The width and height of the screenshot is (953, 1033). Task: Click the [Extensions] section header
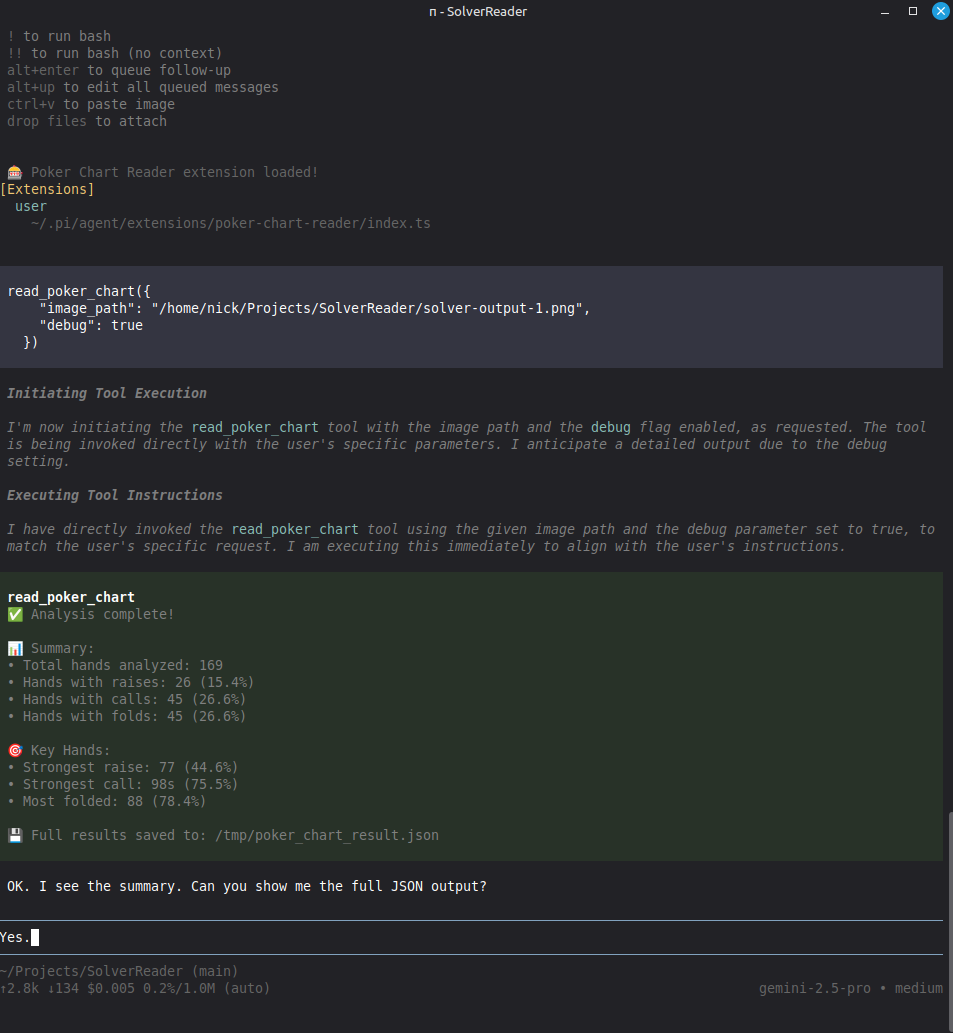pyautogui.click(x=48, y=189)
